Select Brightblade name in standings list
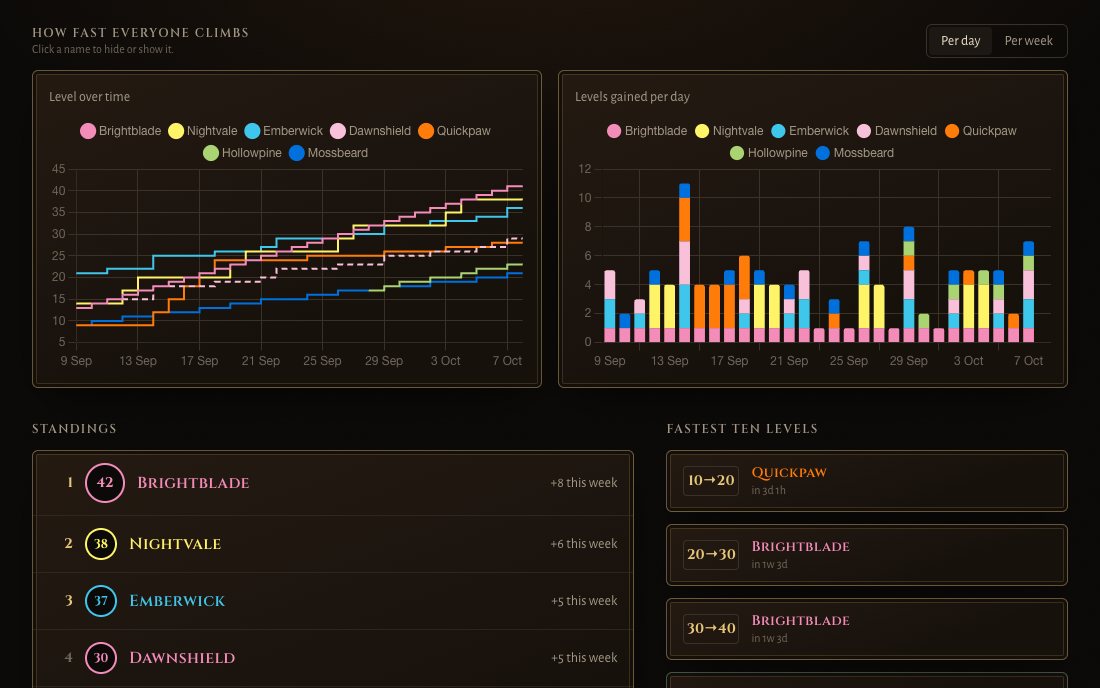 click(193, 483)
